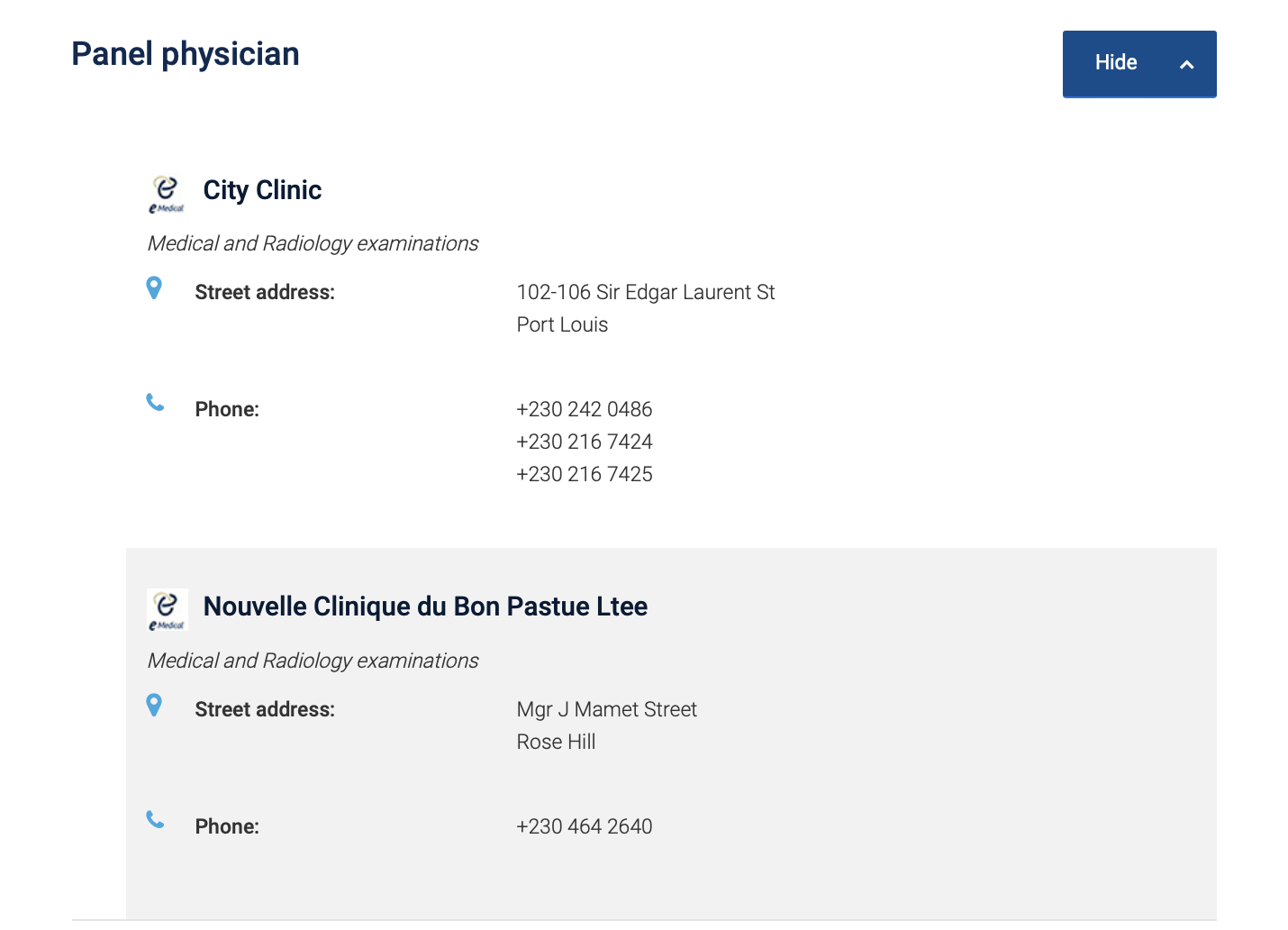1288x930 pixels.
Task: Select the City Clinic title
Action: (262, 190)
